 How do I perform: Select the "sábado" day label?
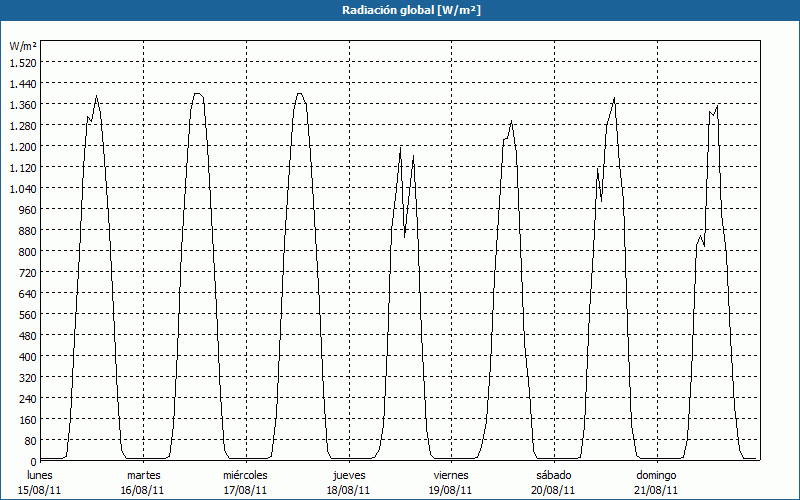pyautogui.click(x=553, y=475)
